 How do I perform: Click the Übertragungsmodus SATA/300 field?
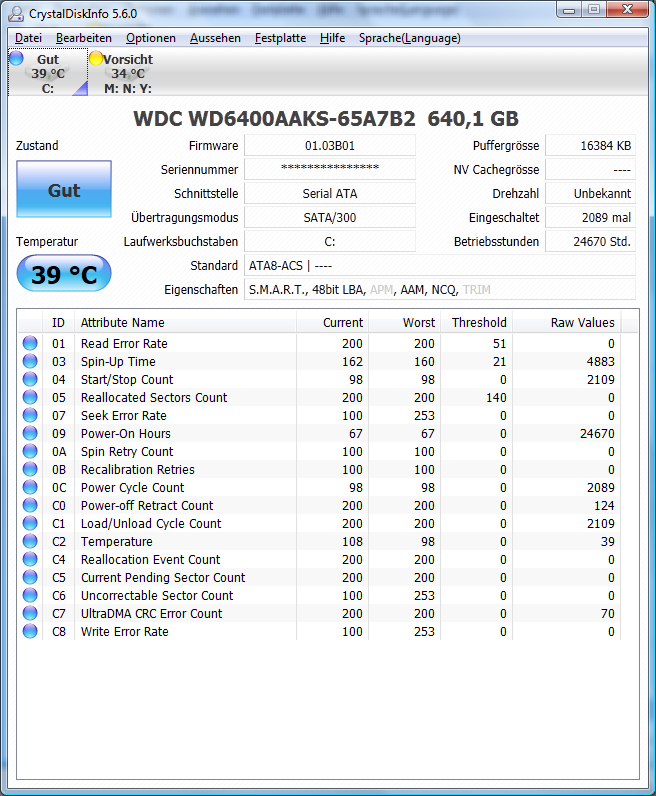click(330, 217)
